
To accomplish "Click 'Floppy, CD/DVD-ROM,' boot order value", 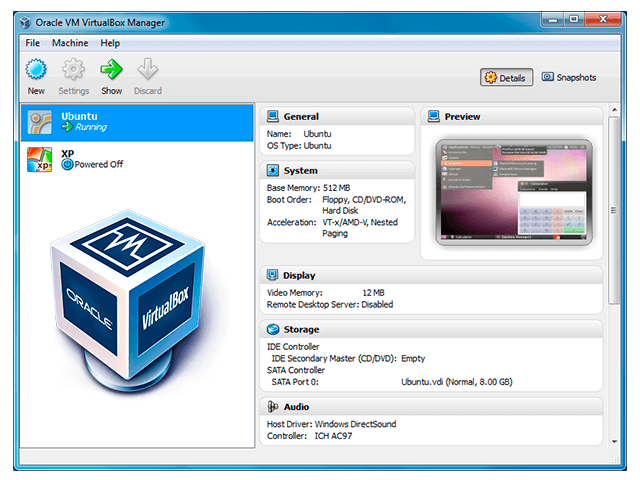I will pyautogui.click(x=364, y=200).
